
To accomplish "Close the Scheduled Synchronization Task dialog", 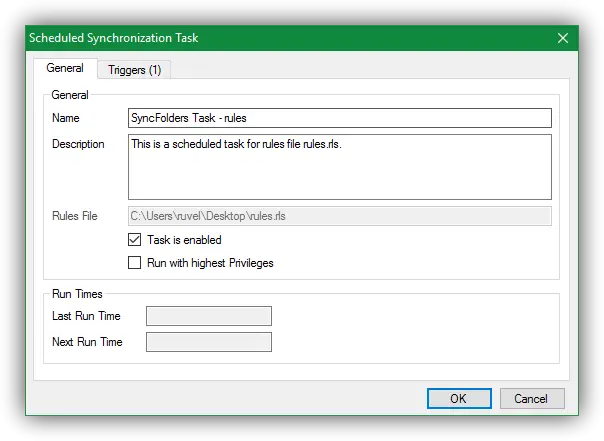I will [562, 38].
